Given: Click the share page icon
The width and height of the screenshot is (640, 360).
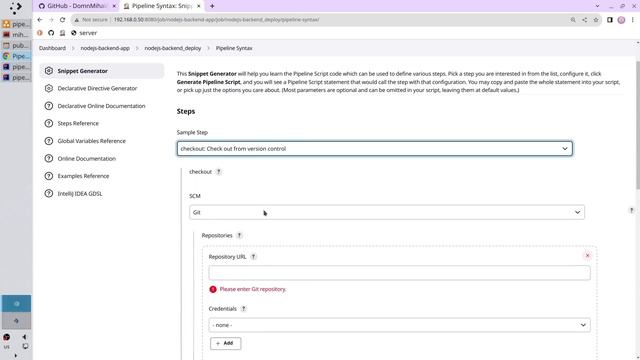Looking at the screenshot, I should coord(584,20).
